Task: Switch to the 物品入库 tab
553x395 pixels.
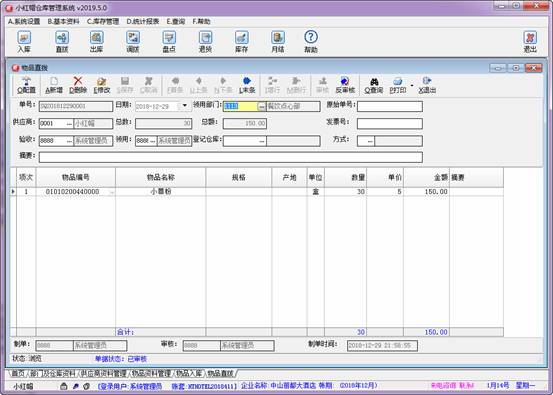Action: [x=189, y=373]
